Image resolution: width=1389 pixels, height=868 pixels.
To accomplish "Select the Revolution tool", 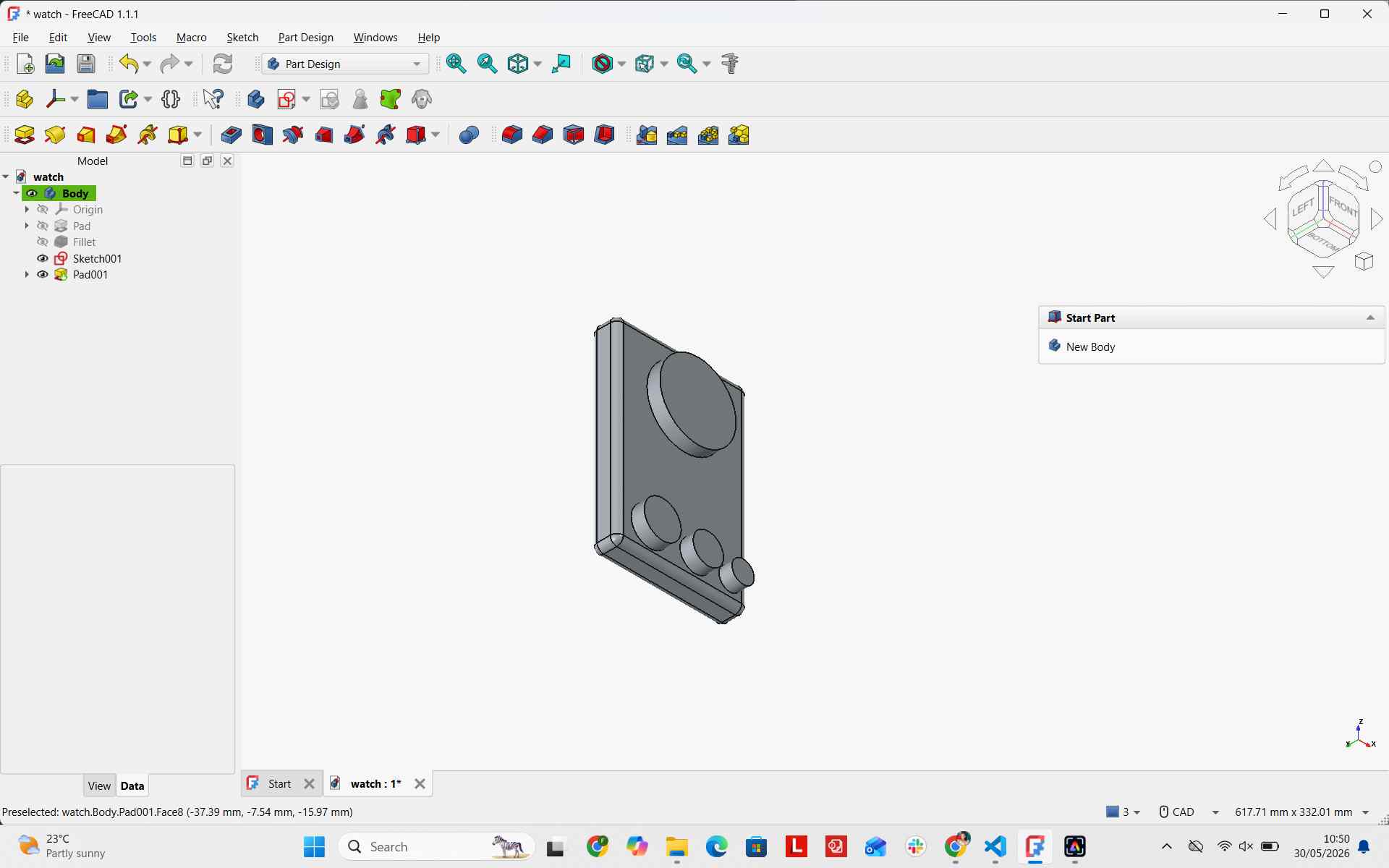I will point(55,135).
